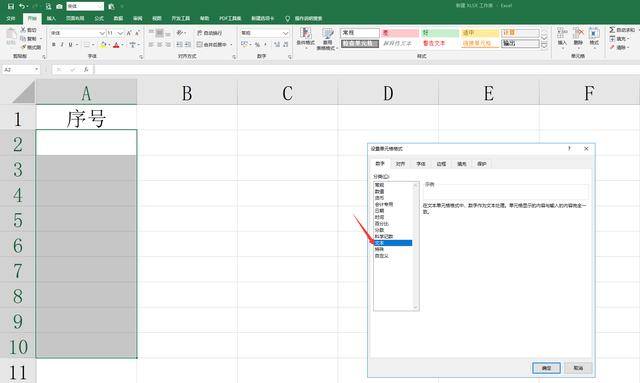
Task: Switch to the Formulas (公式) ribbon tab
Action: tap(99, 18)
